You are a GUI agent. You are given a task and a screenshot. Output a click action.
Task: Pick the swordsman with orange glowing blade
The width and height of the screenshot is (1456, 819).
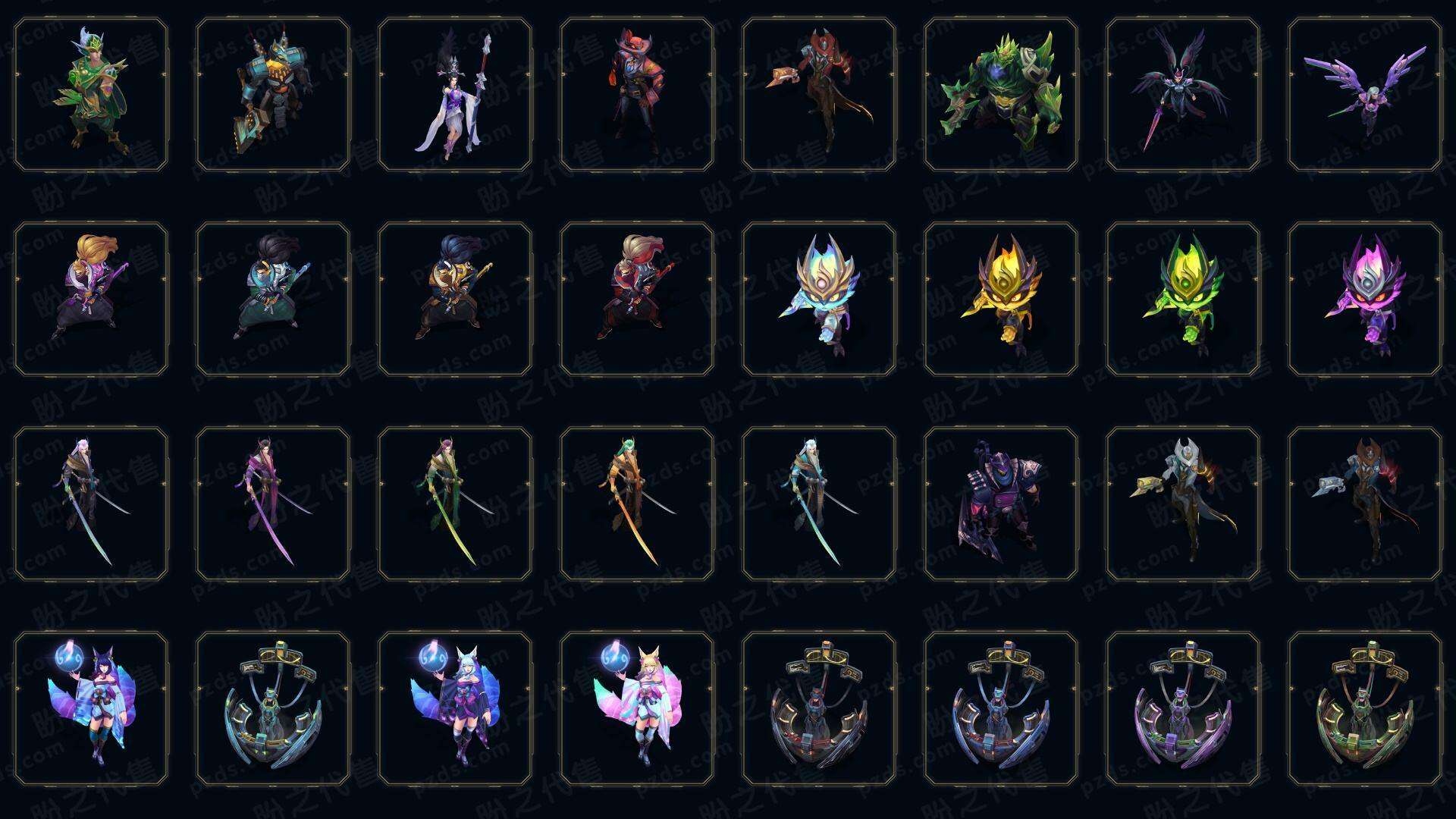637,504
